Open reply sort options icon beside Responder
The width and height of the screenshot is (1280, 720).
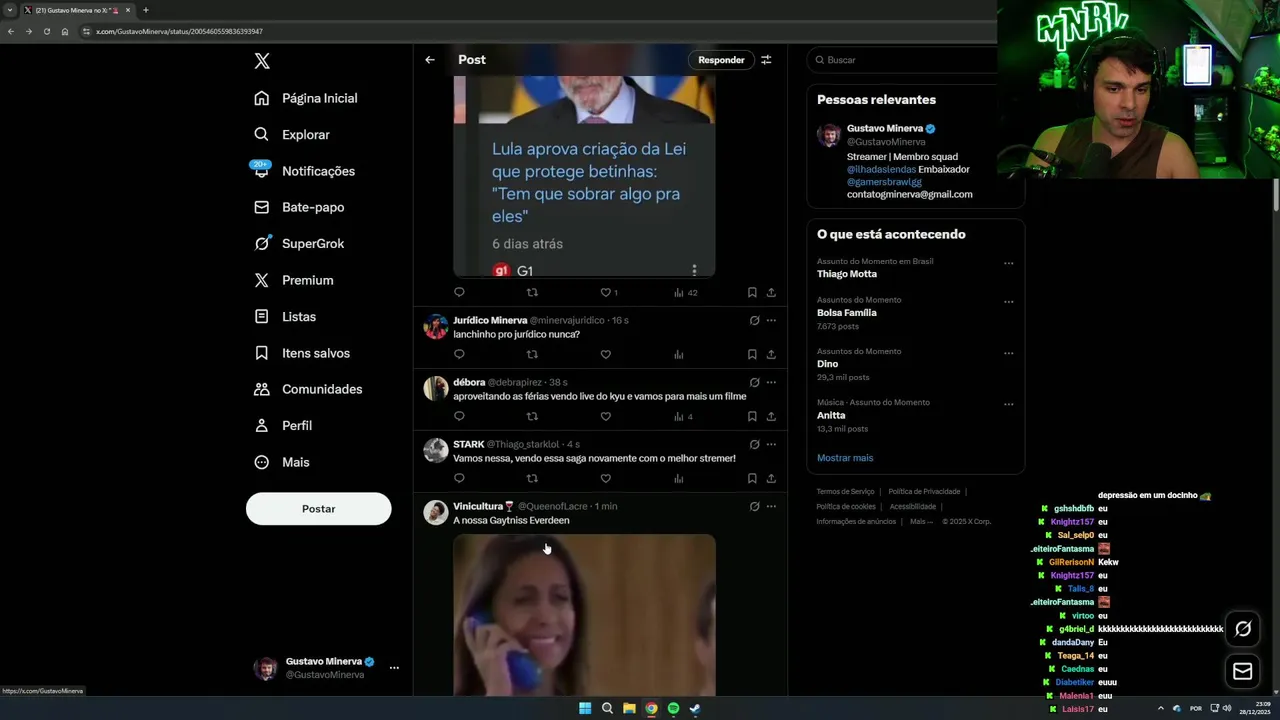click(x=766, y=60)
